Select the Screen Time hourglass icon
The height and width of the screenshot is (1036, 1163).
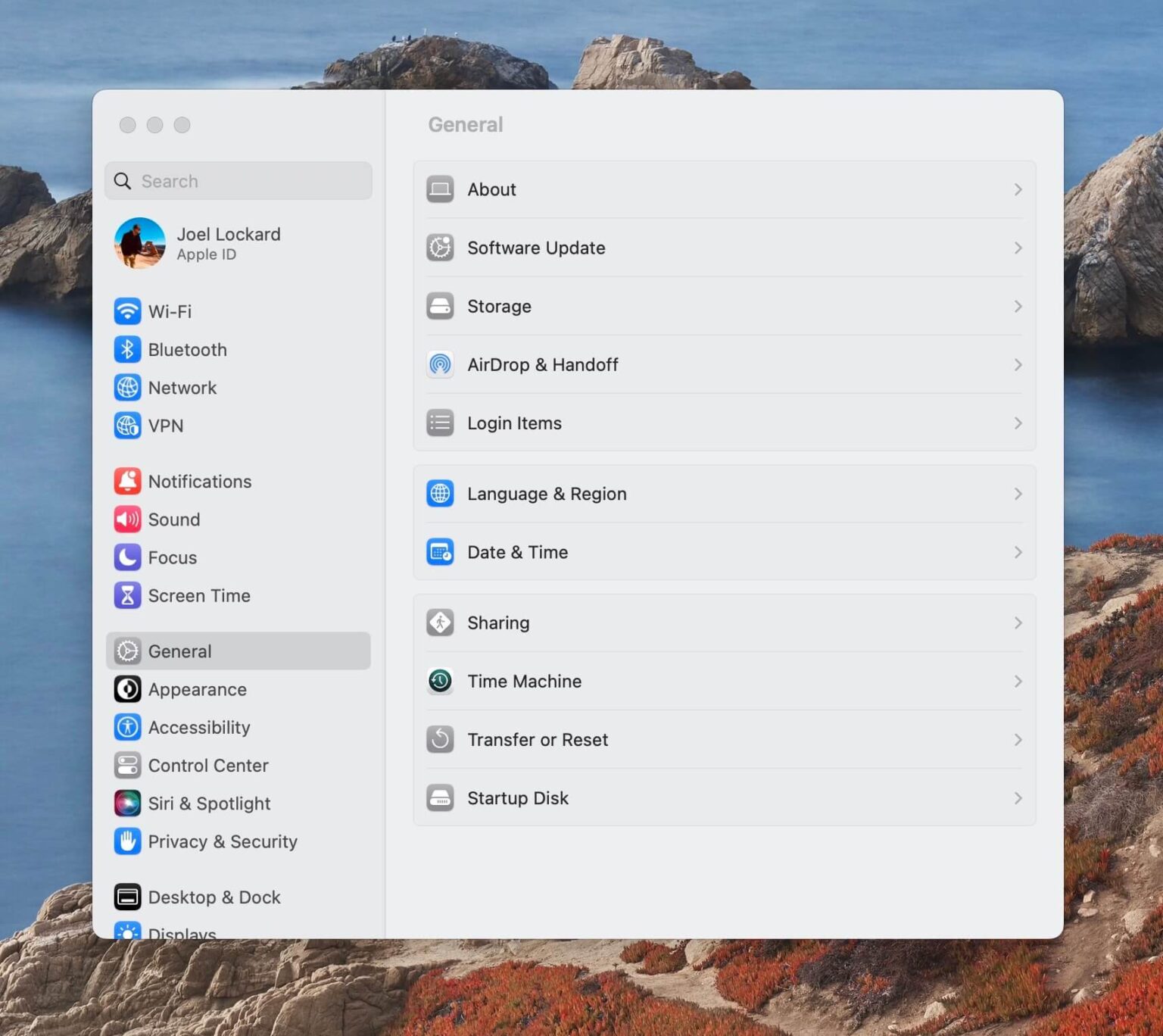pos(127,596)
